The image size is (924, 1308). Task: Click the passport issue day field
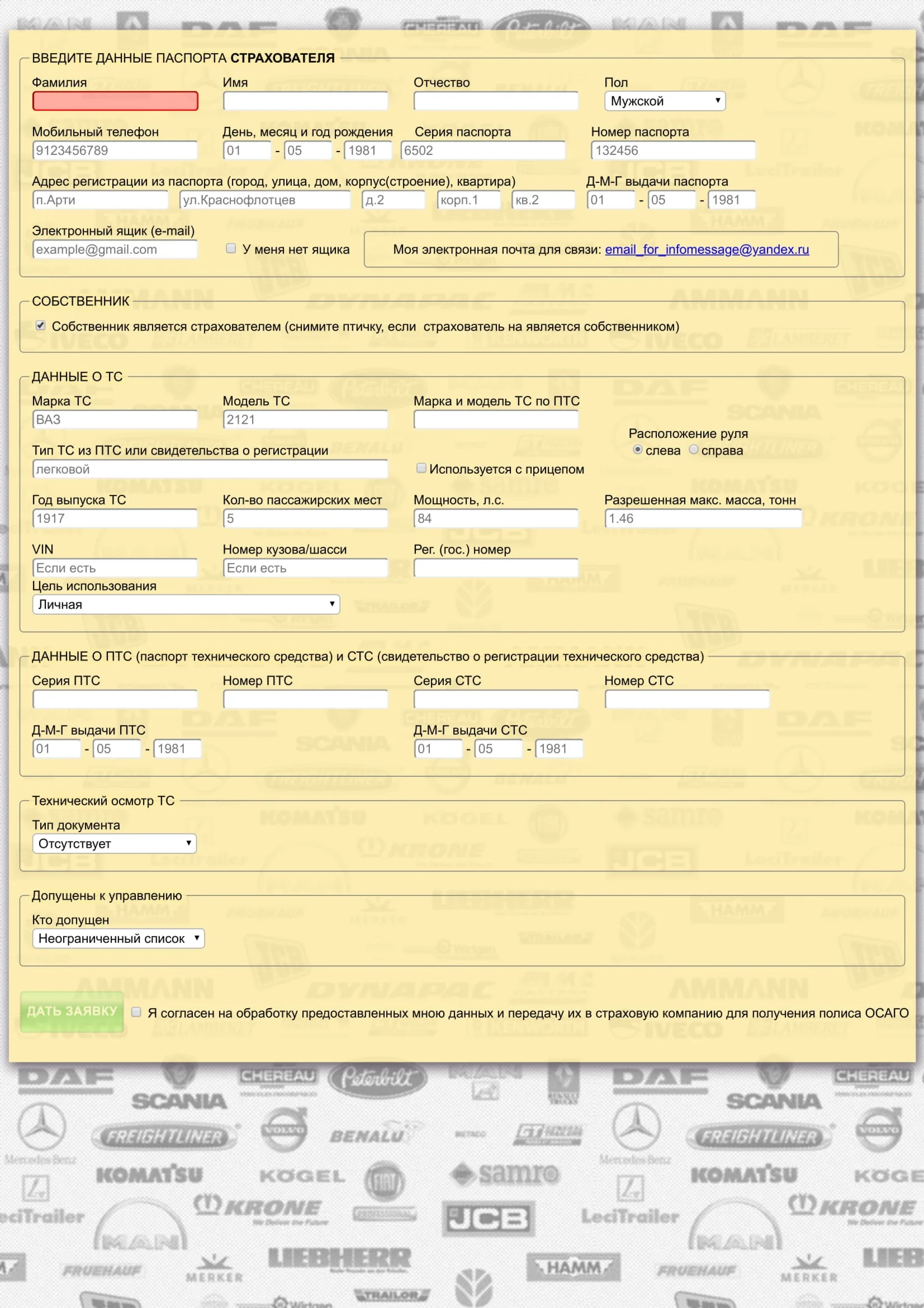coord(611,200)
